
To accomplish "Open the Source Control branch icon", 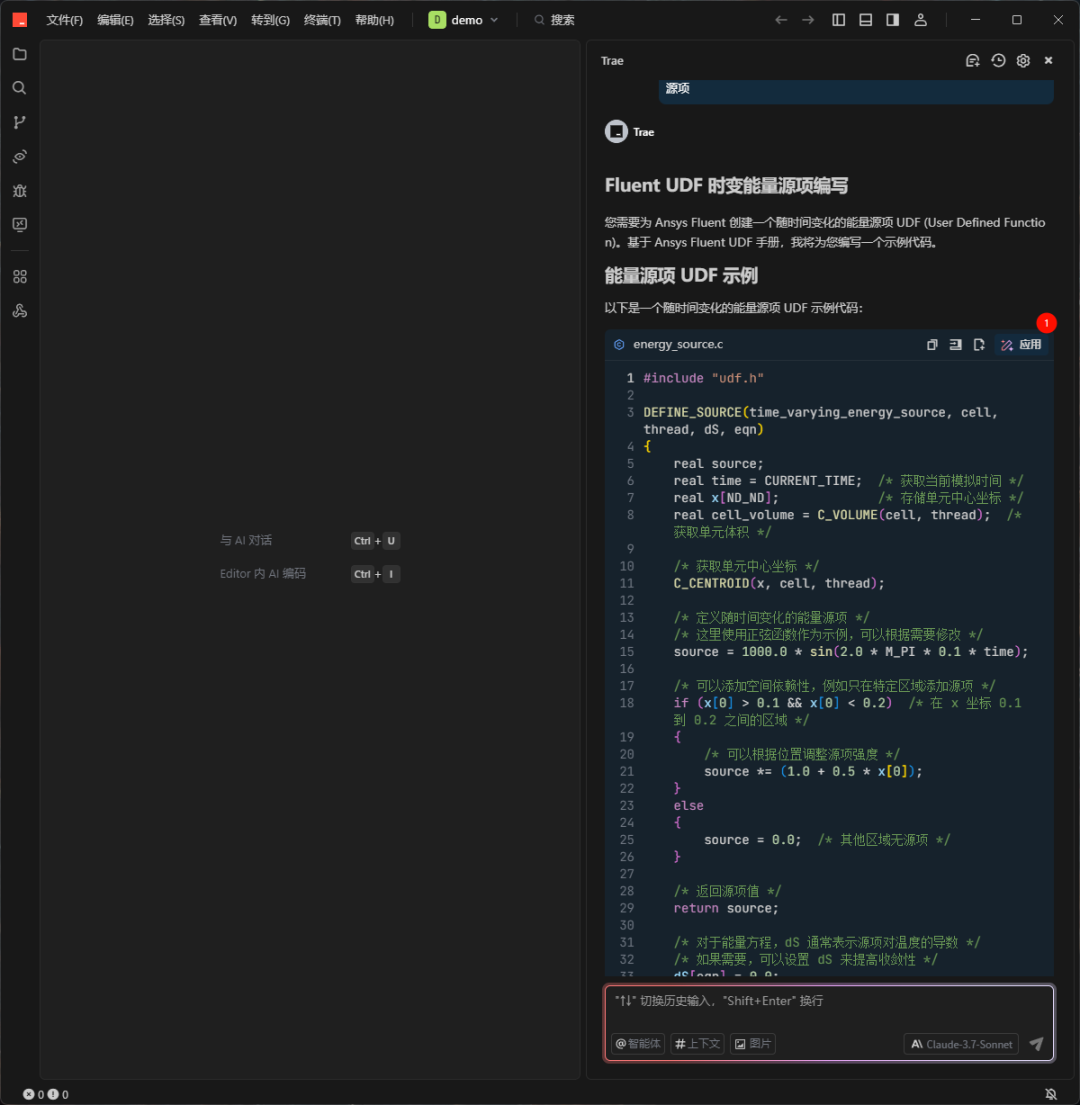I will coord(19,122).
